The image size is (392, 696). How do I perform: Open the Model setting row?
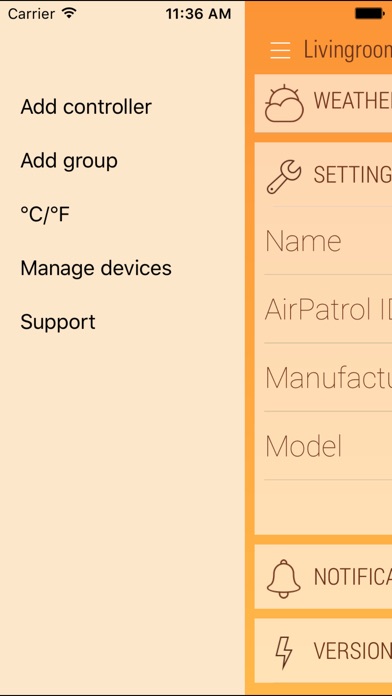pos(328,446)
